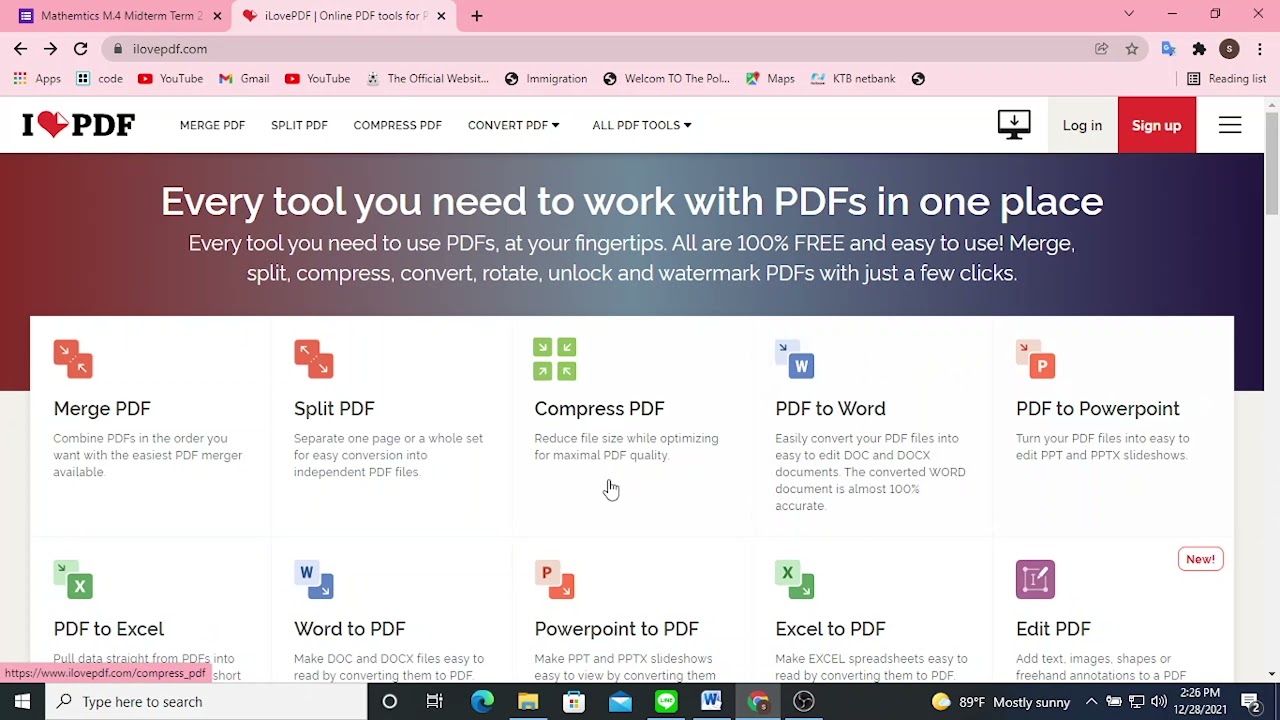Viewport: 1280px width, 720px height.
Task: Click the green Compress PDF icon
Action: (555, 359)
